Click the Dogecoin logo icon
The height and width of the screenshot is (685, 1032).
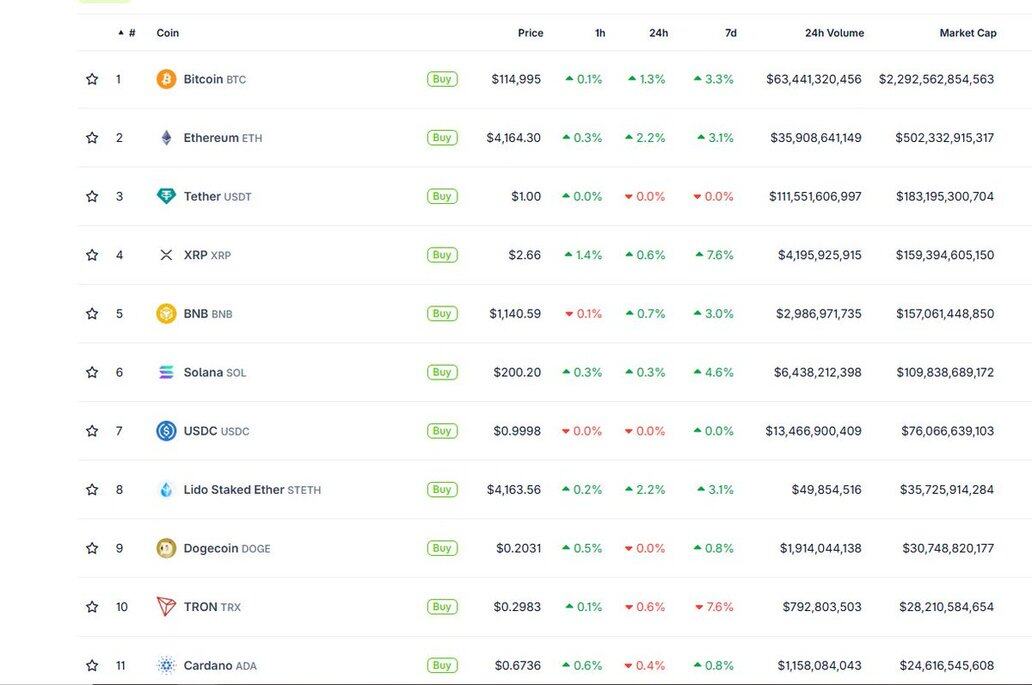coord(166,548)
